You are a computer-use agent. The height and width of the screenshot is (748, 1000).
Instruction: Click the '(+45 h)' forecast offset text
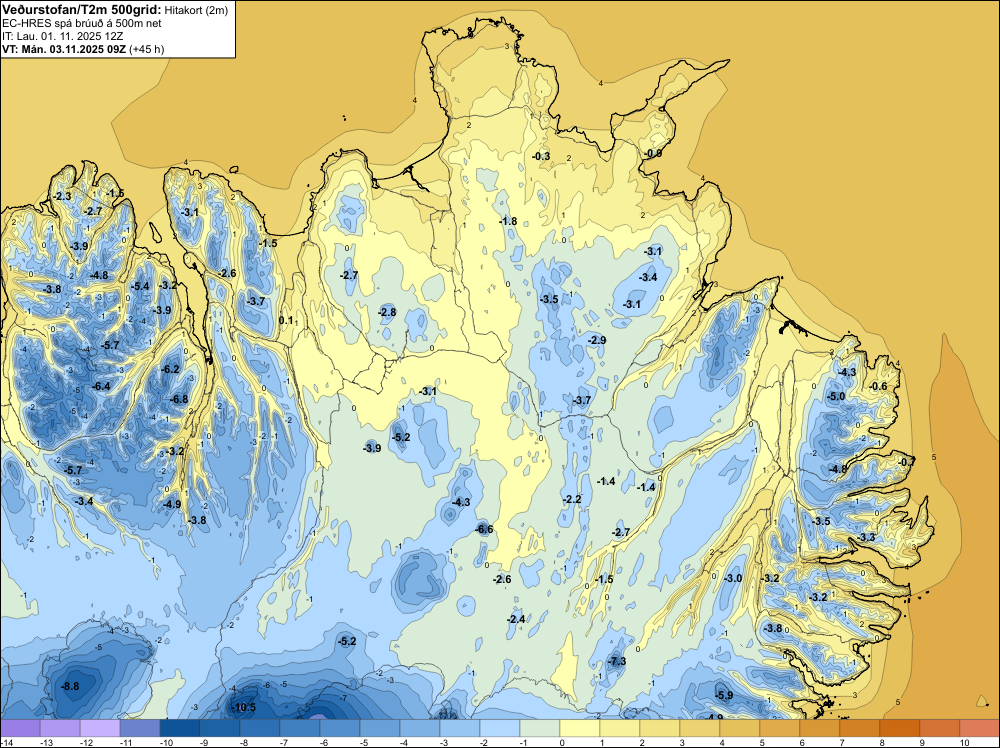(x=147, y=49)
